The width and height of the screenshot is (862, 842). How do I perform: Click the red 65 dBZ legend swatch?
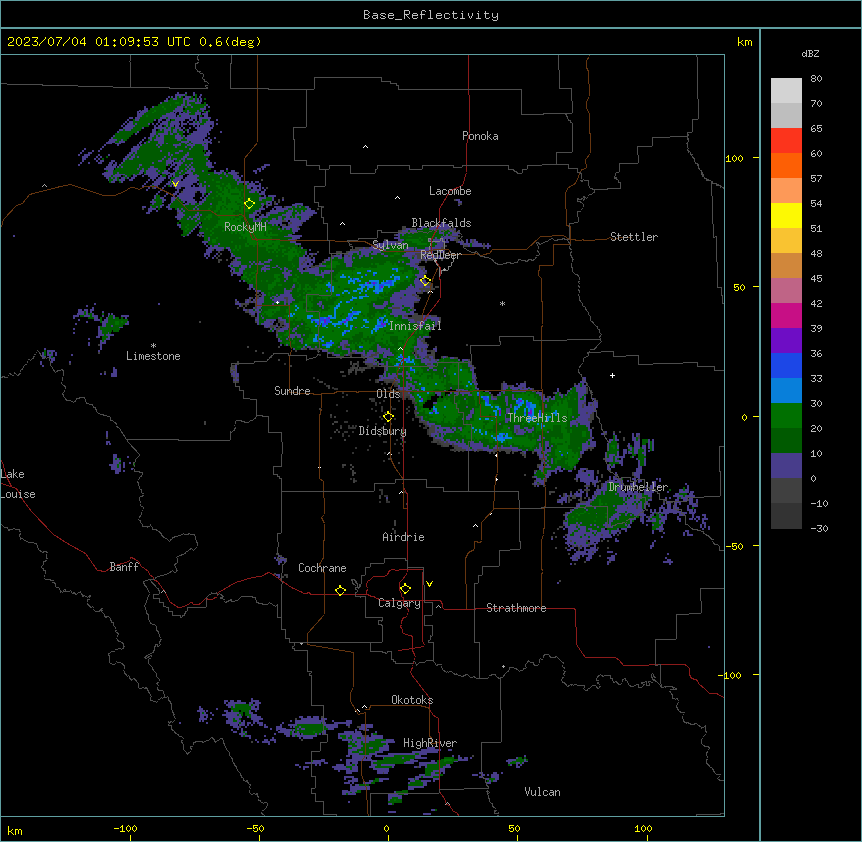coord(786,140)
